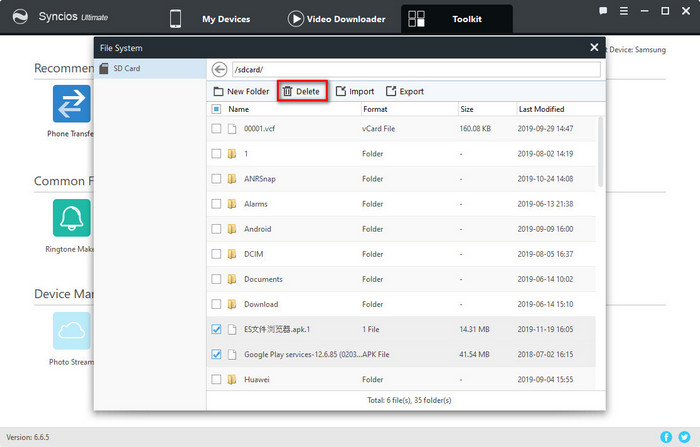This screenshot has height=447, width=700.
Task: Check the Alarms folder checkbox
Action: (216, 204)
